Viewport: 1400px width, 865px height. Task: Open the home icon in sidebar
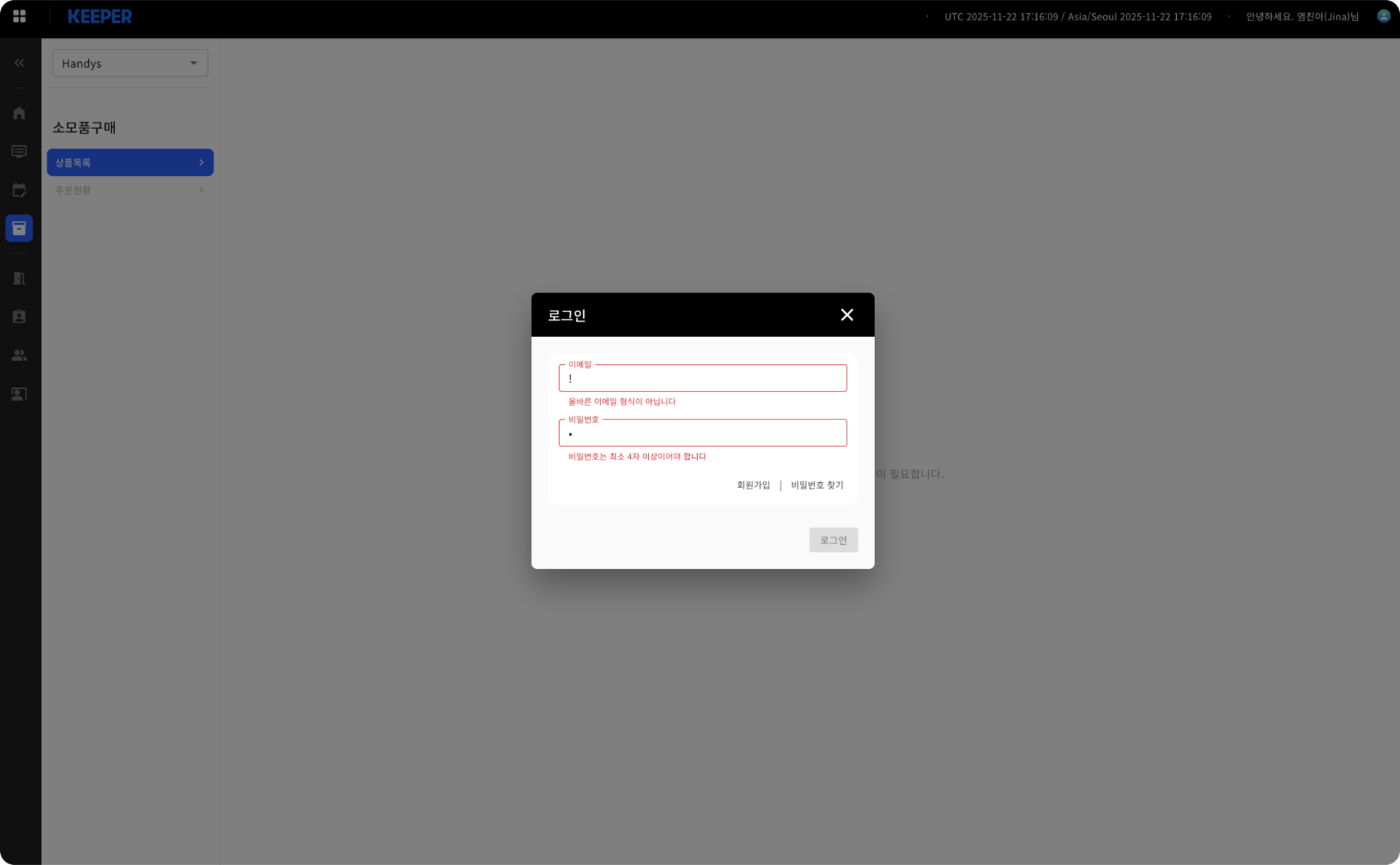20,113
